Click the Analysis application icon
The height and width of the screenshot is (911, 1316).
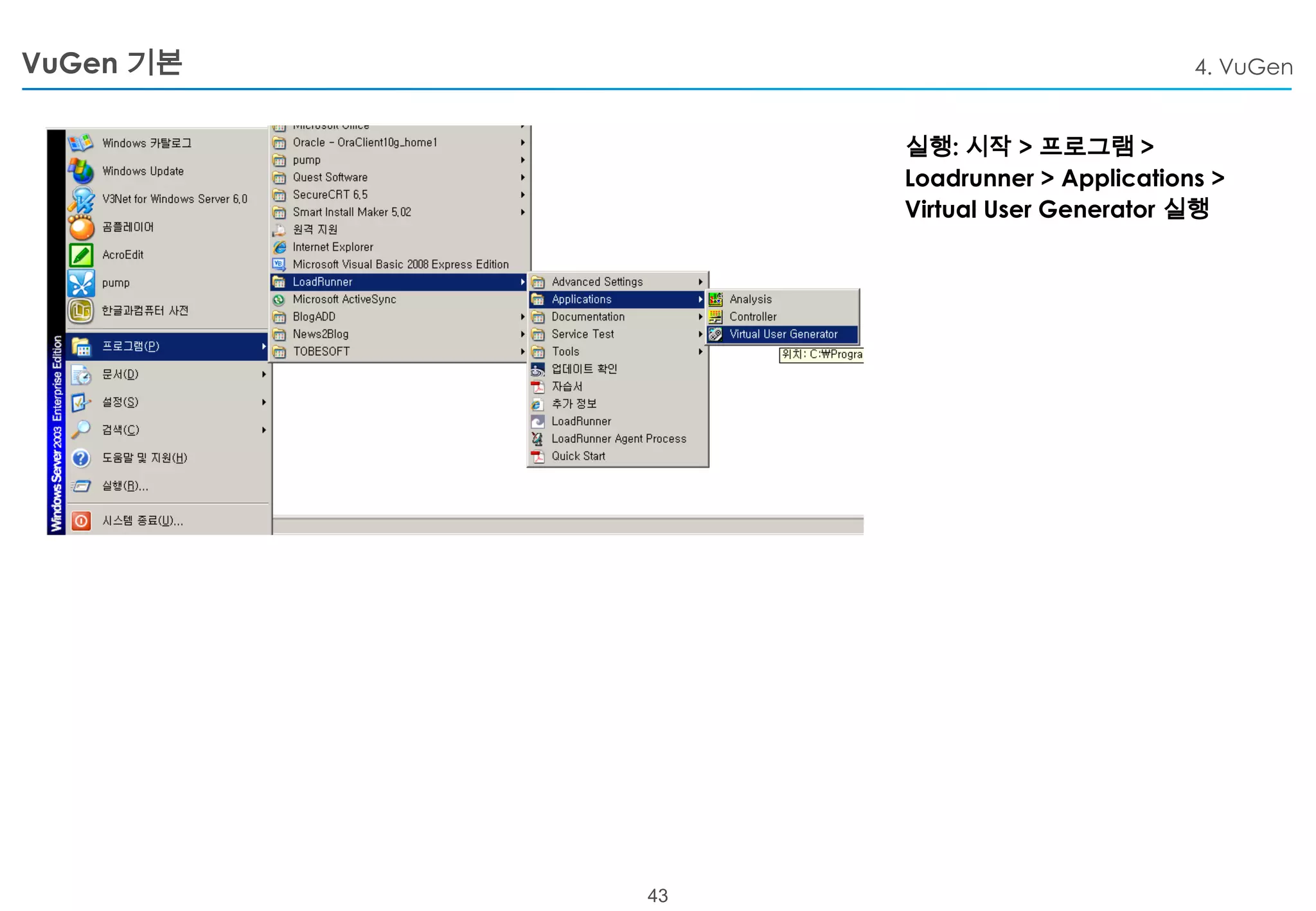click(715, 299)
